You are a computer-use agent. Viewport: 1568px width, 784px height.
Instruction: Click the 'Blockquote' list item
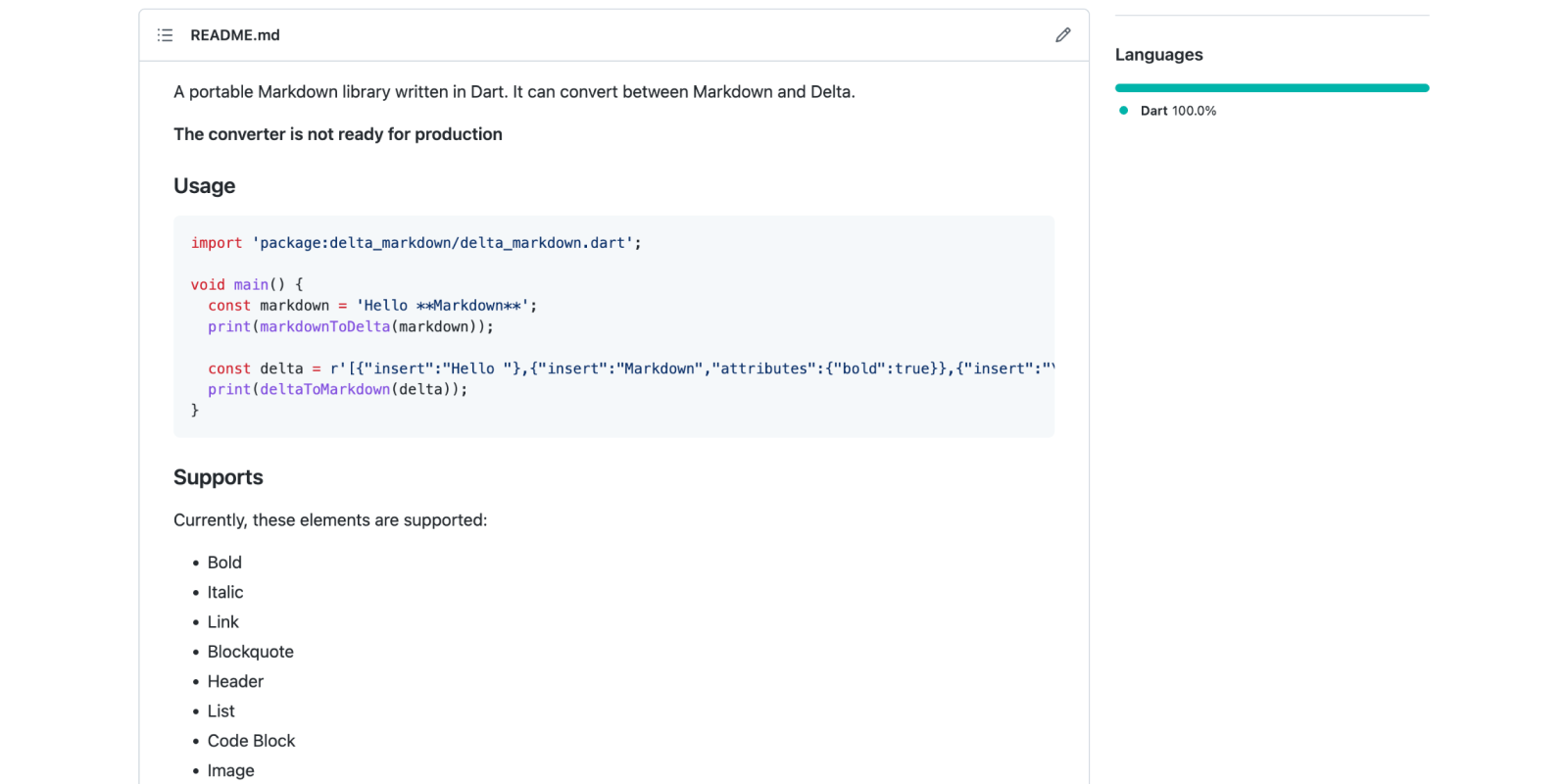pyautogui.click(x=251, y=652)
